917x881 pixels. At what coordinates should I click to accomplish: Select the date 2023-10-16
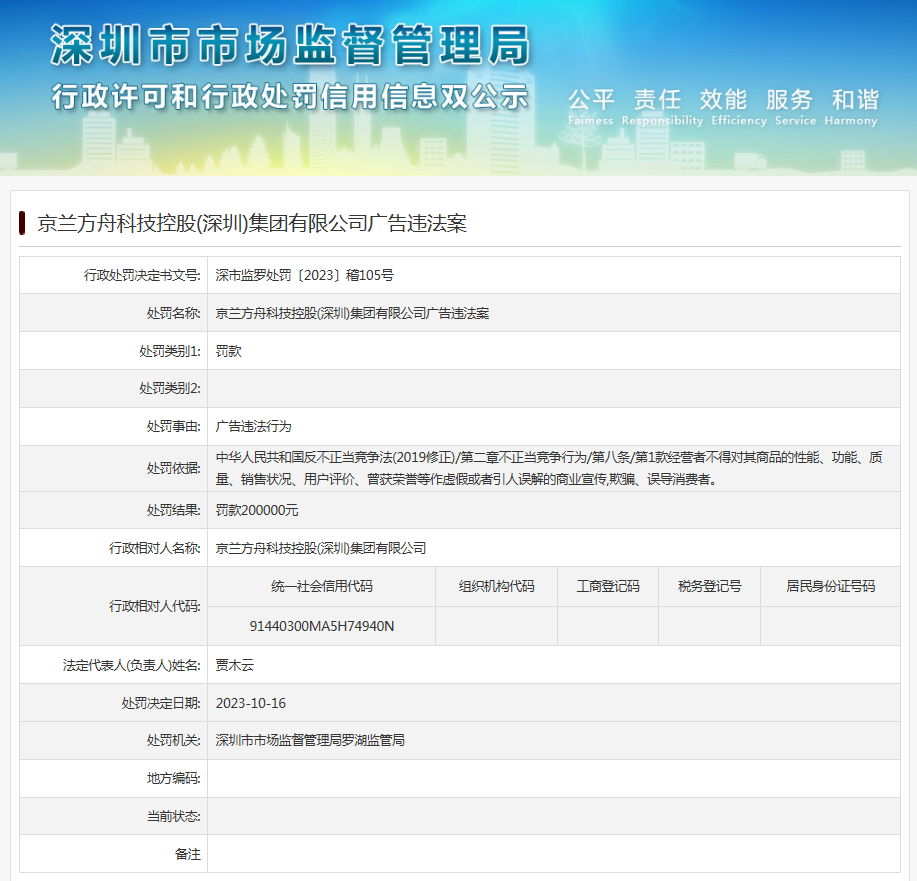251,703
